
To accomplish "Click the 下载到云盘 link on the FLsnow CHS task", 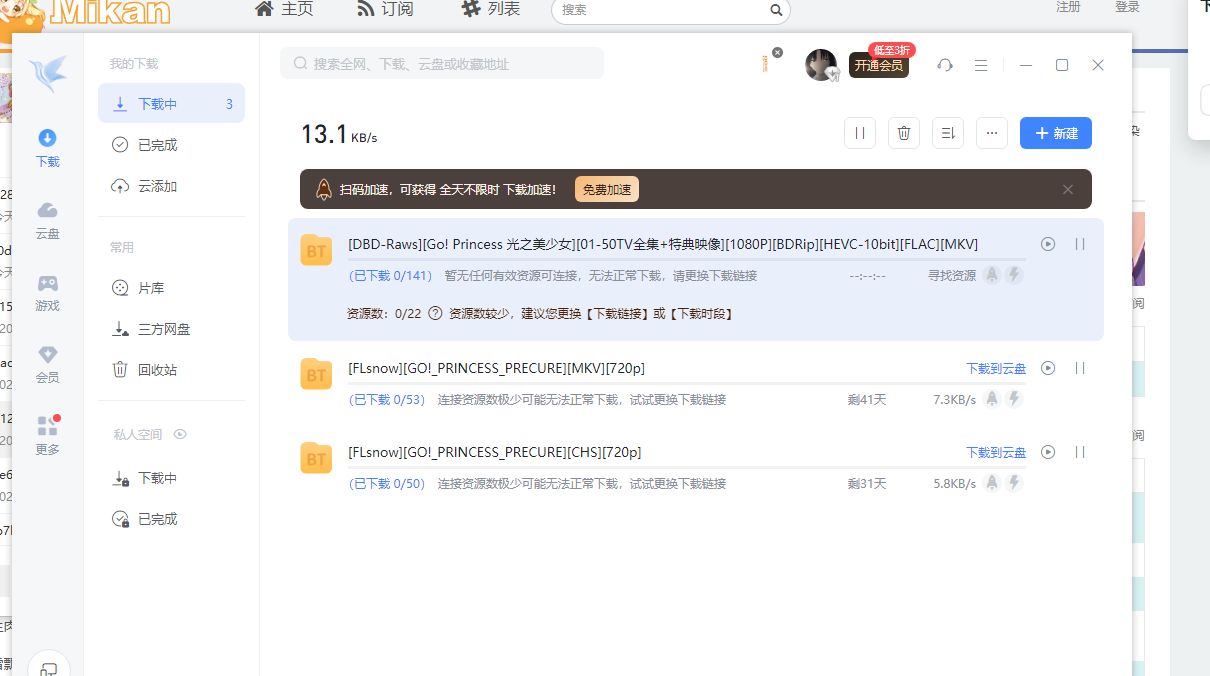I will pos(995,452).
